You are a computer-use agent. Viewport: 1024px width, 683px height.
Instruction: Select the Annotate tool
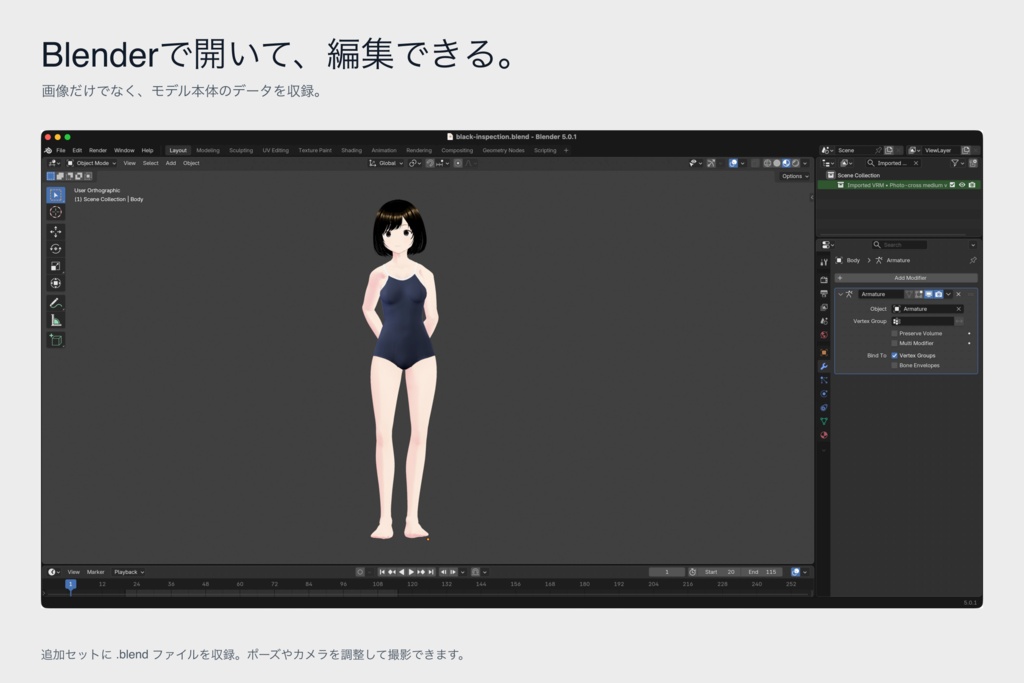(x=56, y=303)
